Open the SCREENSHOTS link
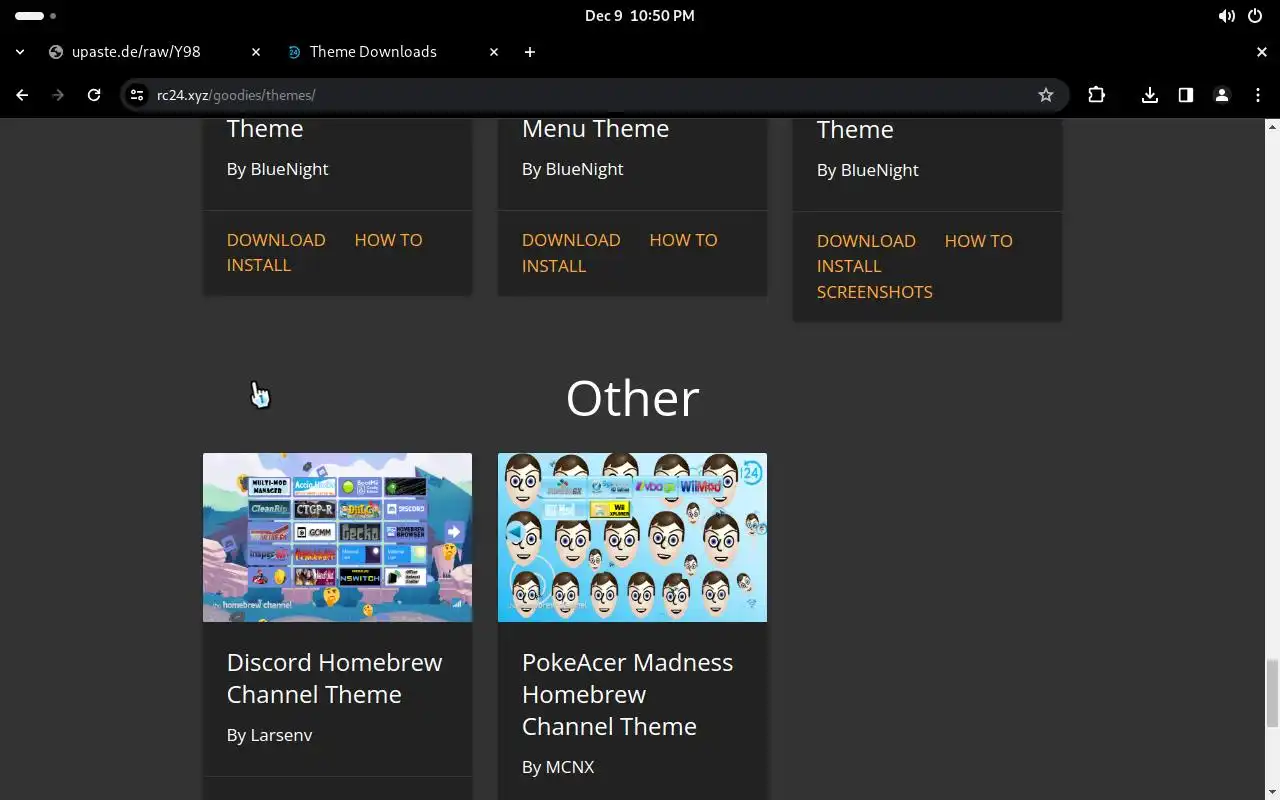Viewport: 1280px width, 800px height. [875, 292]
